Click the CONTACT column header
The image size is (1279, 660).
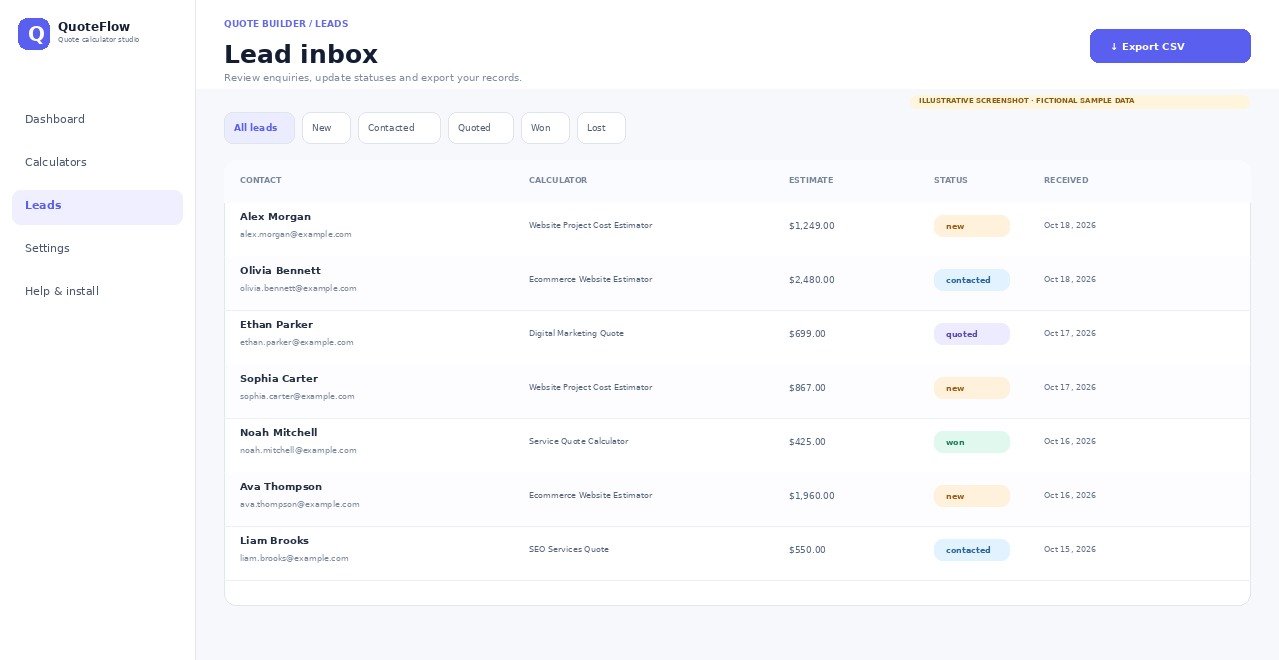click(261, 180)
